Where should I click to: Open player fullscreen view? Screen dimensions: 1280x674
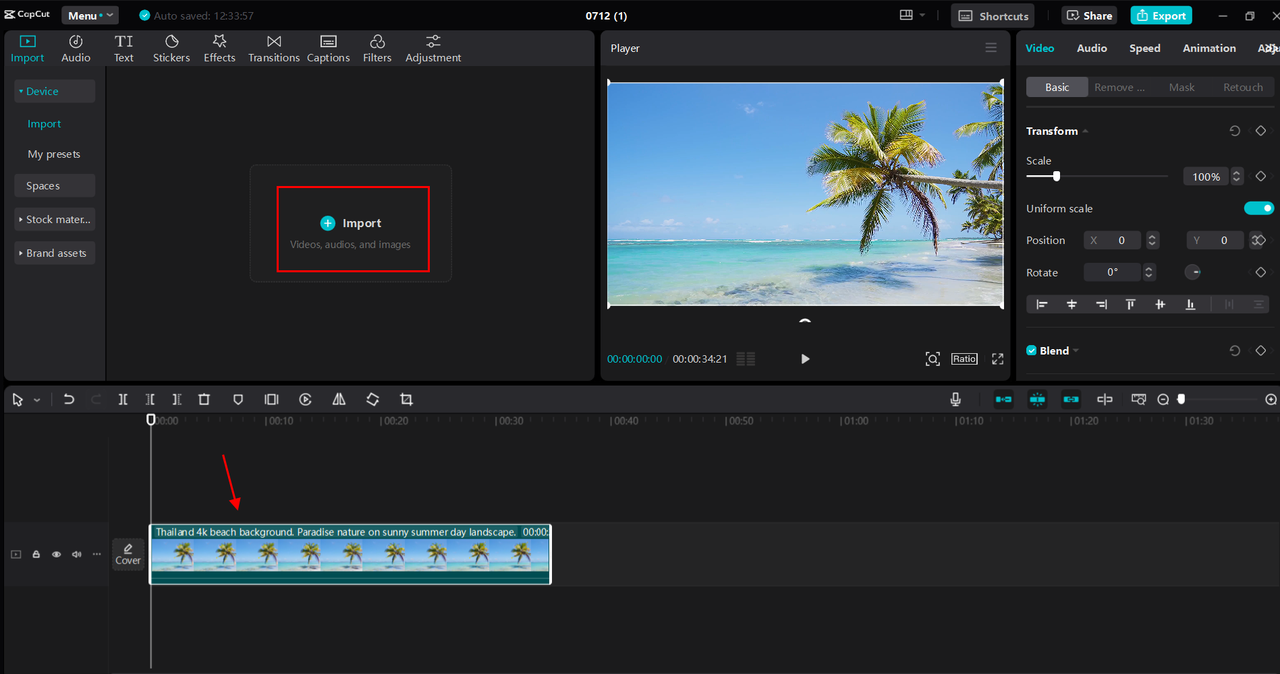coord(997,359)
